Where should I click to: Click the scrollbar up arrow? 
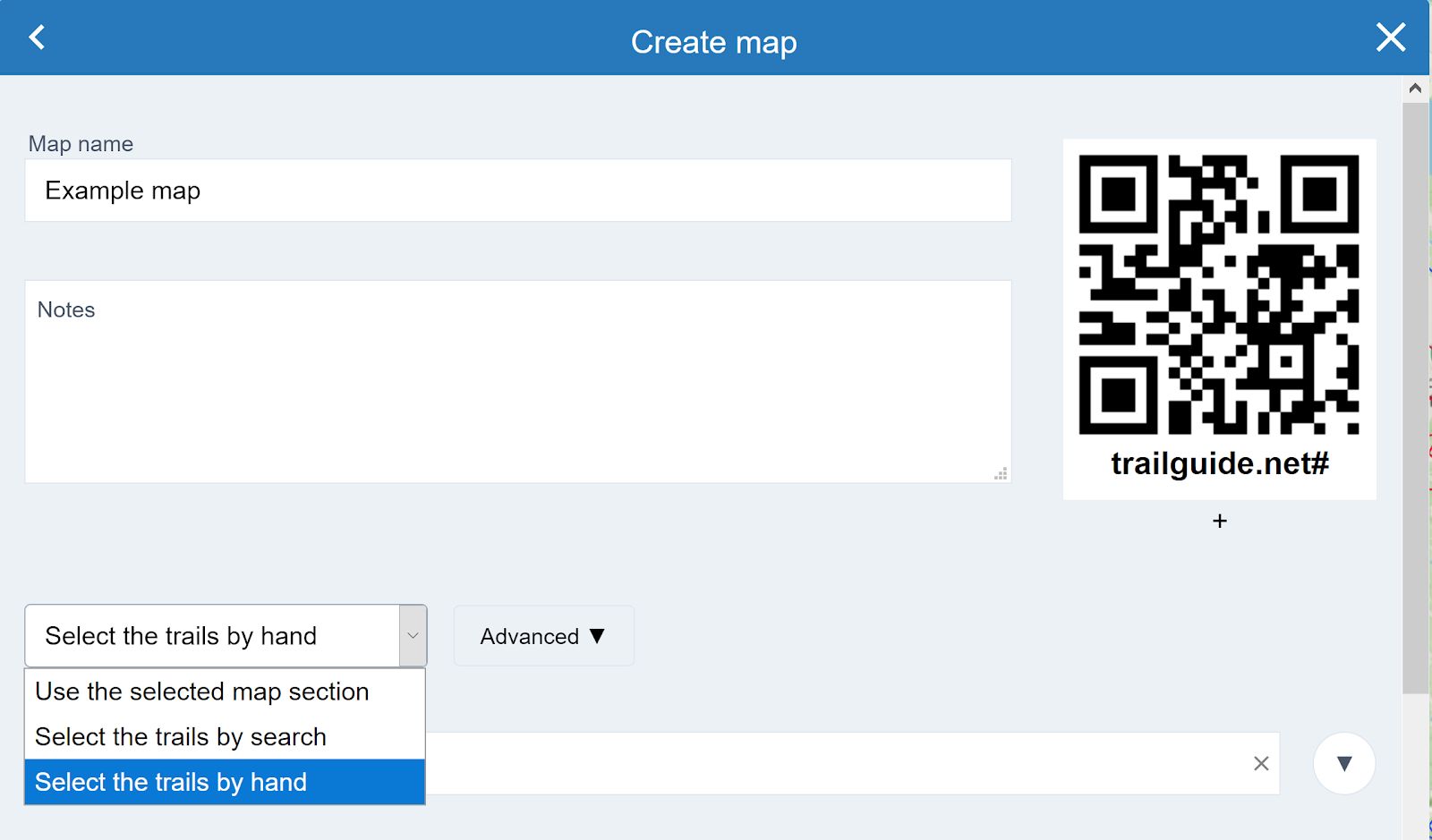(x=1415, y=89)
